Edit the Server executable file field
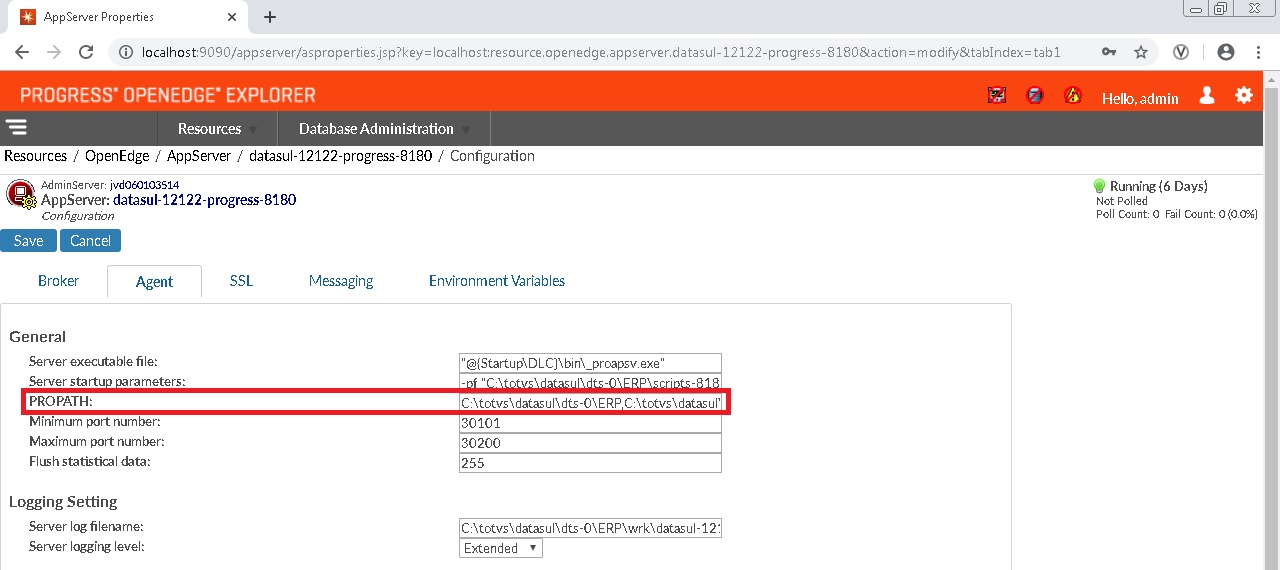1280x570 pixels. click(590, 363)
